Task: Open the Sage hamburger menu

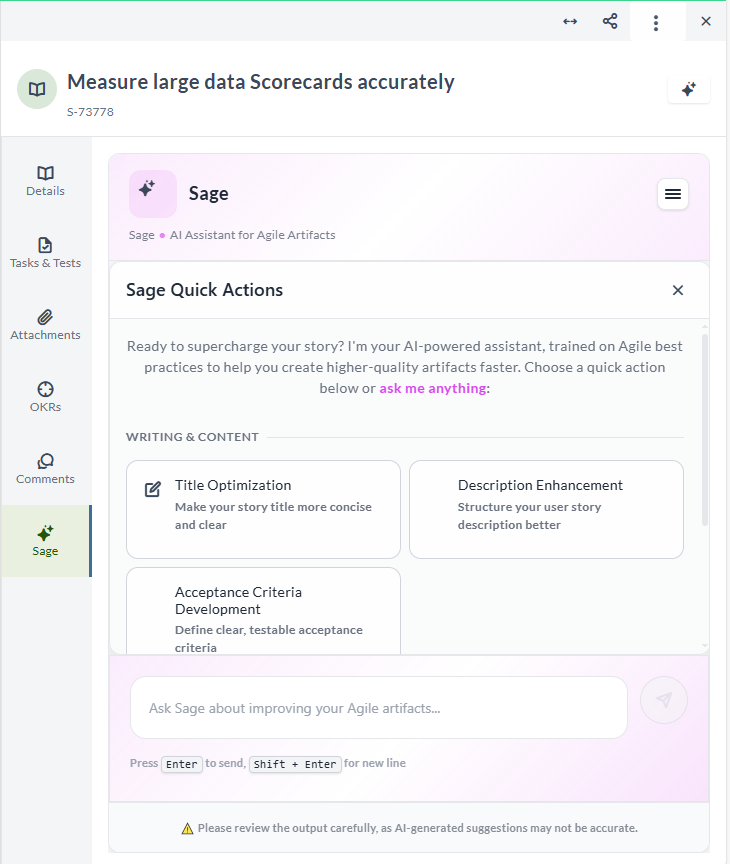Action: coord(672,194)
